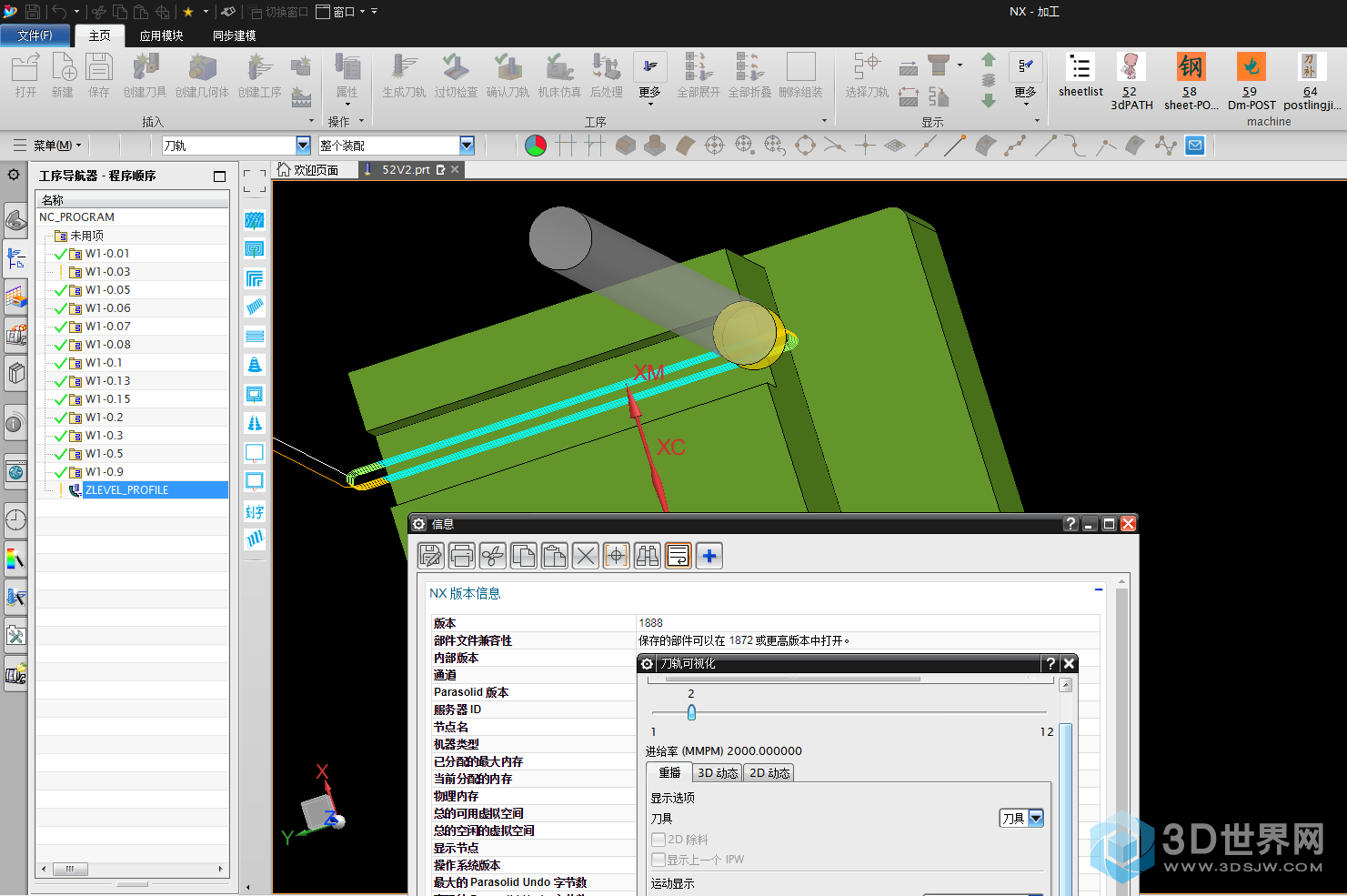
Task: Open the 文件(F) menu
Action: [35, 35]
